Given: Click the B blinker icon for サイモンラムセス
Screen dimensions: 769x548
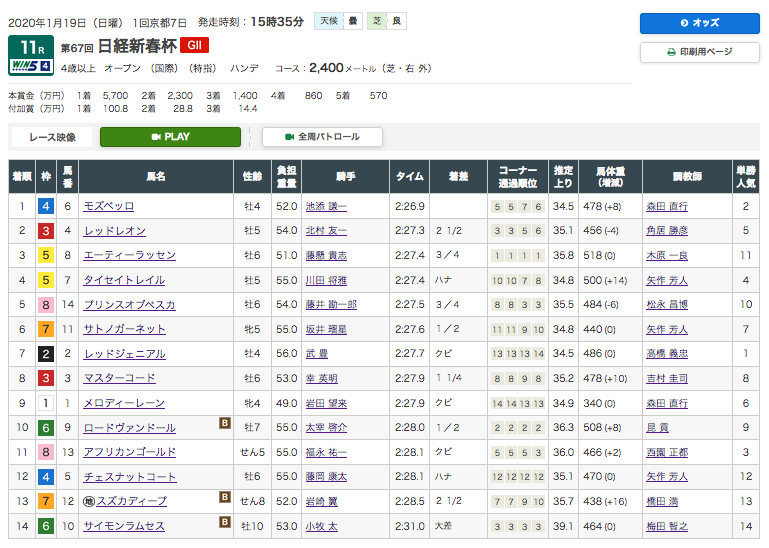Looking at the screenshot, I should (225, 522).
